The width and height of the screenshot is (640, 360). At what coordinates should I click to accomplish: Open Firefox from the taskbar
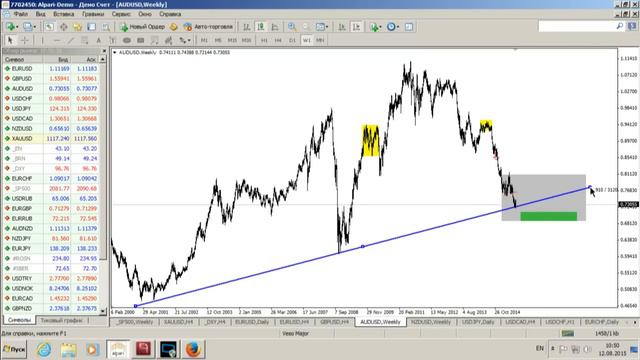tap(193, 349)
